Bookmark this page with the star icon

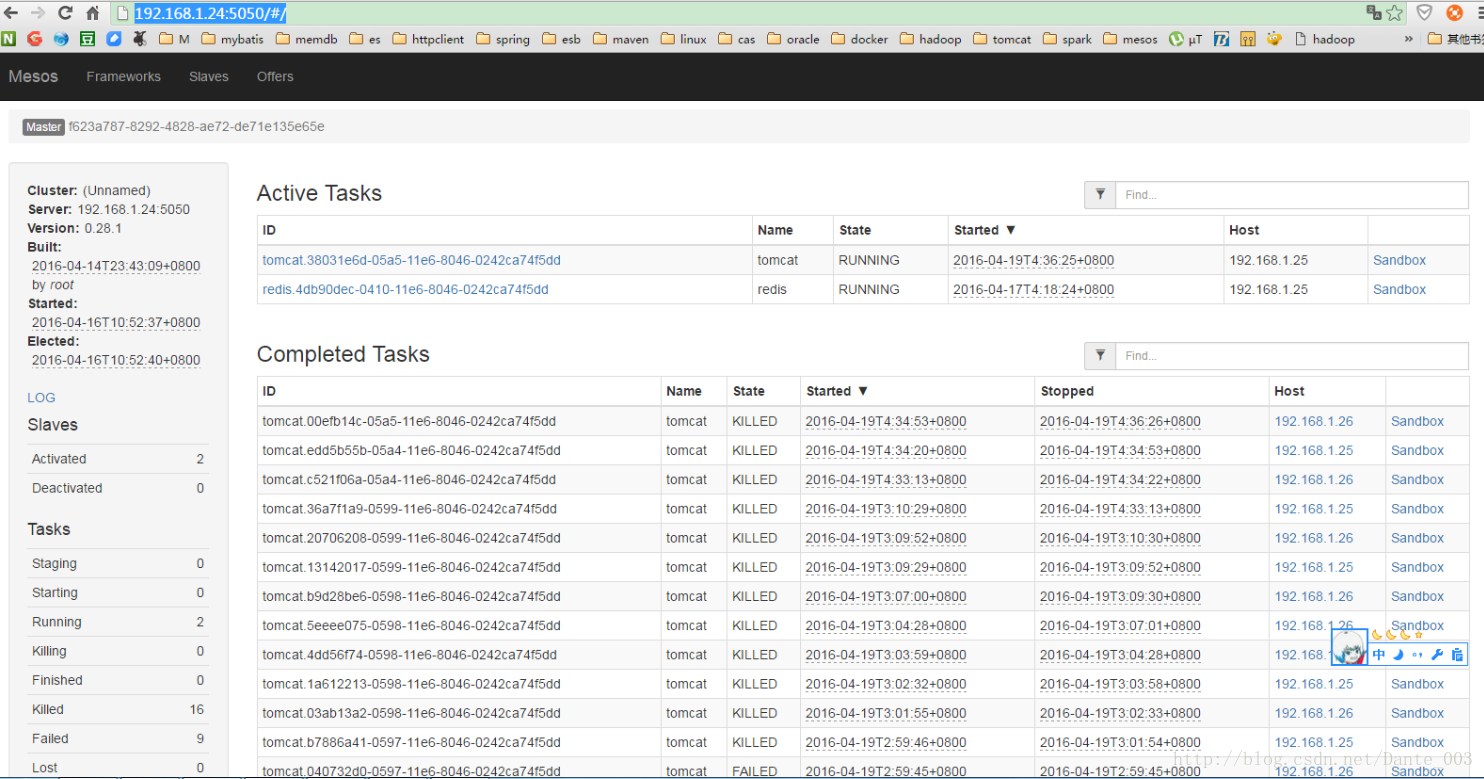click(1395, 13)
